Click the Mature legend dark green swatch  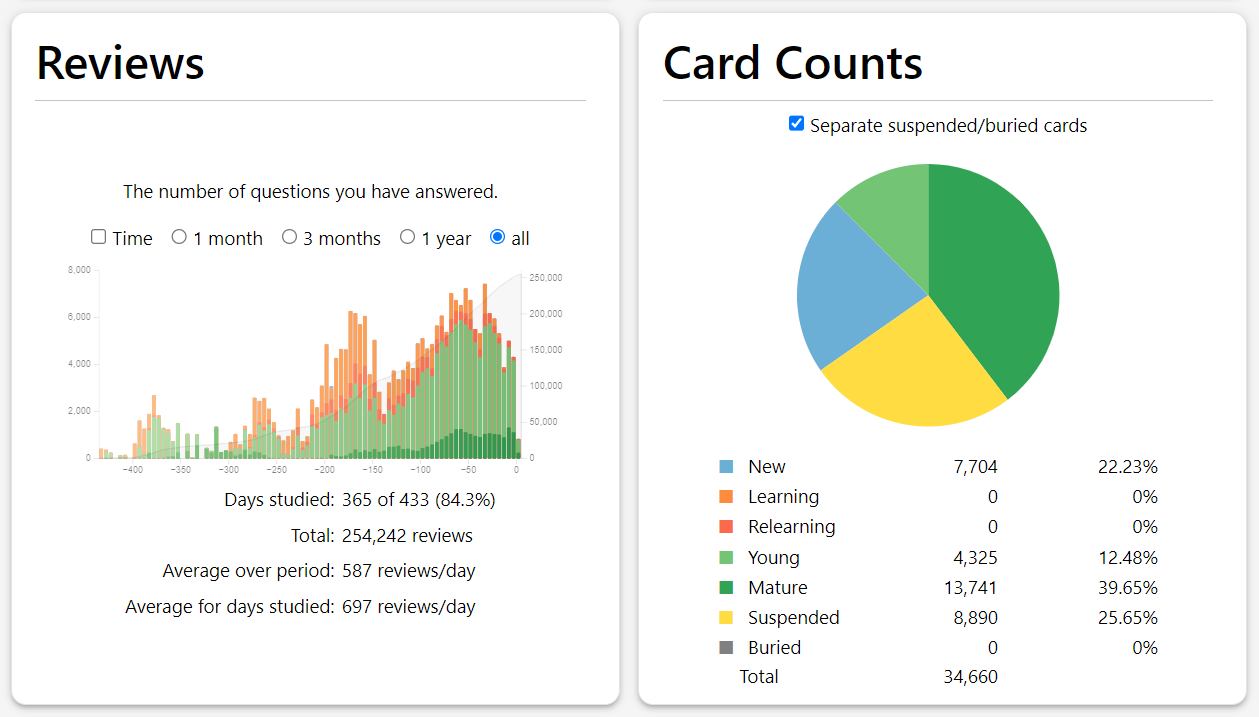click(726, 587)
